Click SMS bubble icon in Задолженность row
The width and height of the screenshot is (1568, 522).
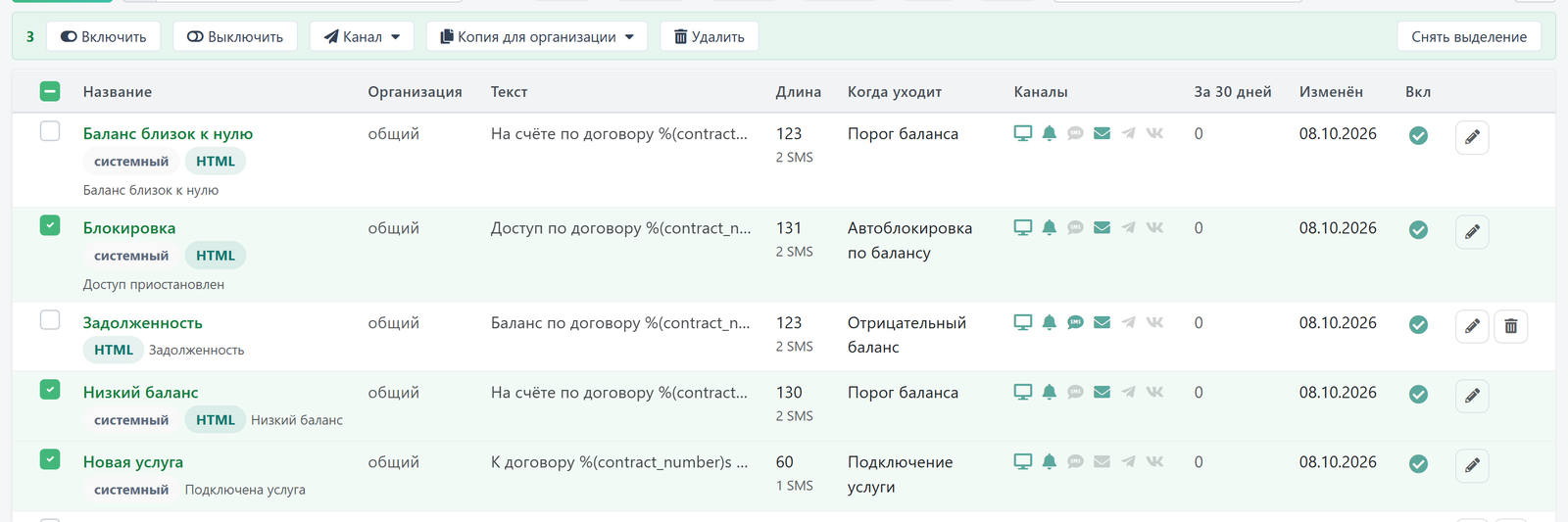1075,322
